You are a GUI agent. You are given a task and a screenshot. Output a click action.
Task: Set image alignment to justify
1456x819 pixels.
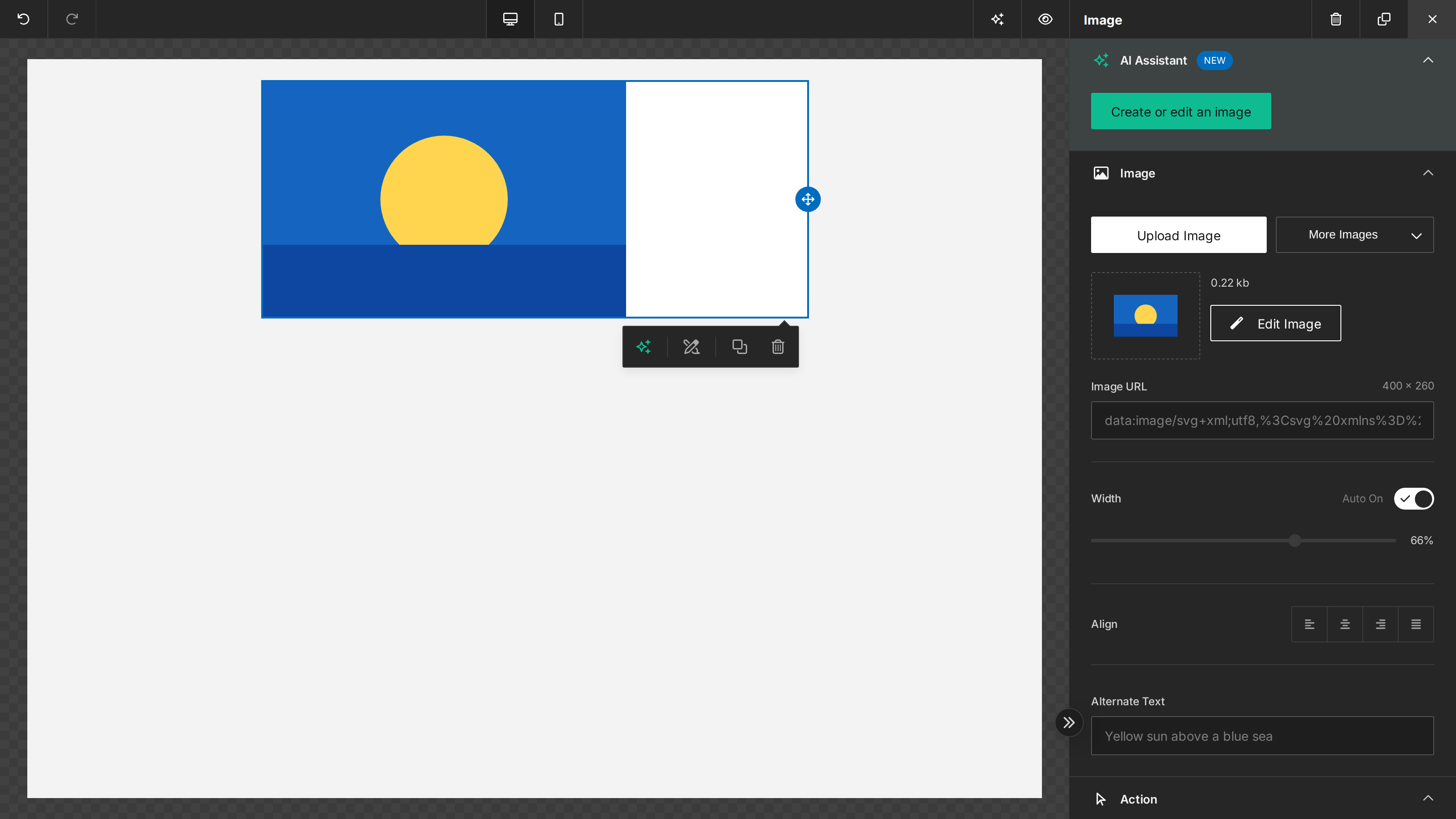(x=1416, y=624)
